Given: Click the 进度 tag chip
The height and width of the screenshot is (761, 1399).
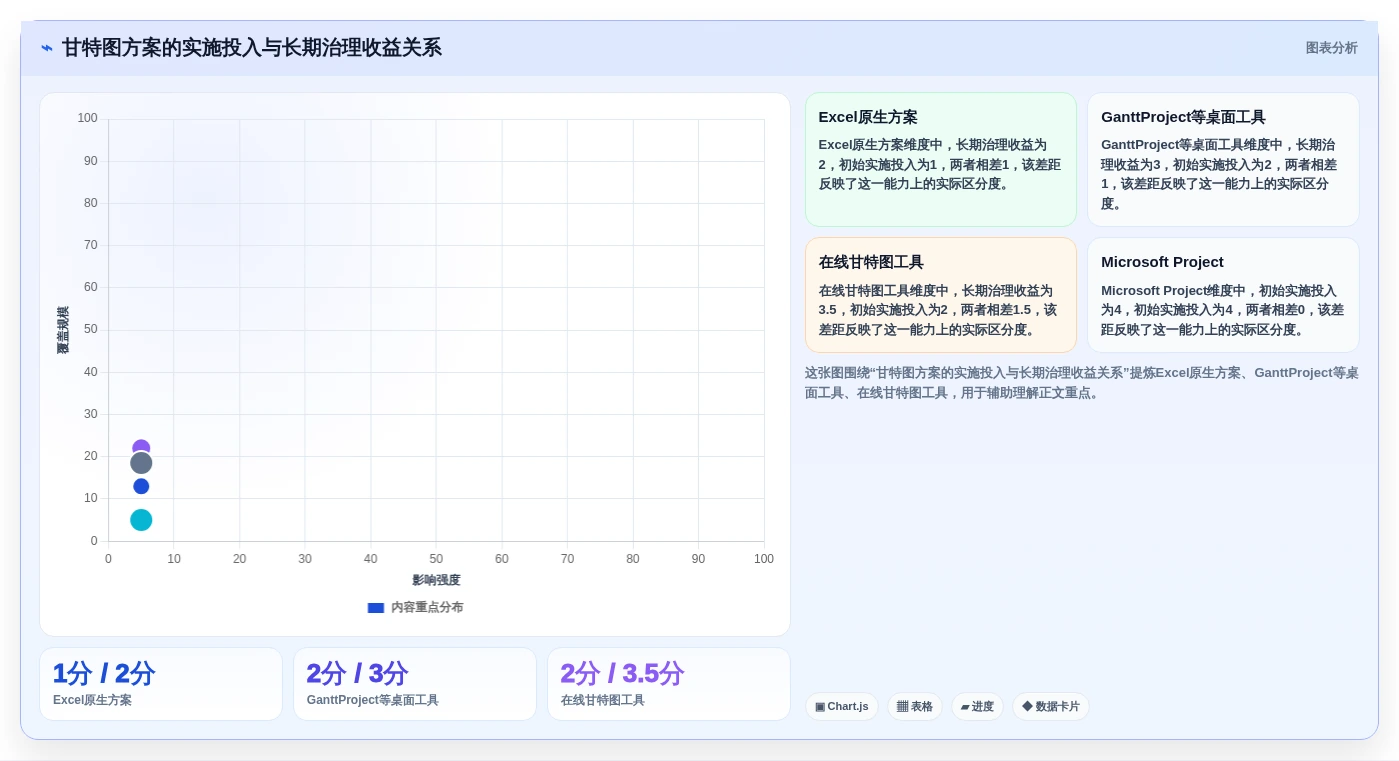Looking at the screenshot, I should point(977,706).
